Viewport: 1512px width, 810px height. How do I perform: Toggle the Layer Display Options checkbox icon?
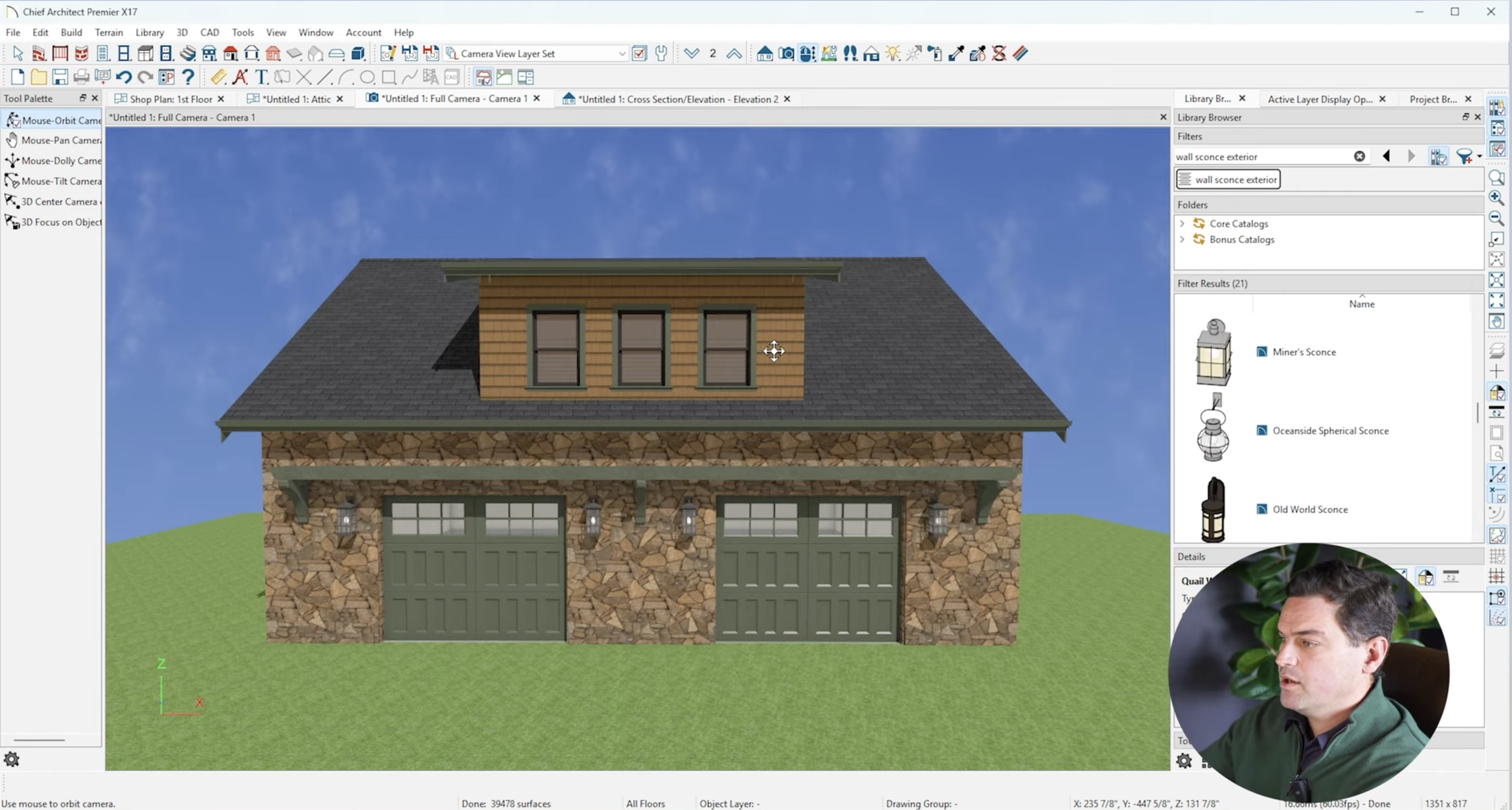639,54
